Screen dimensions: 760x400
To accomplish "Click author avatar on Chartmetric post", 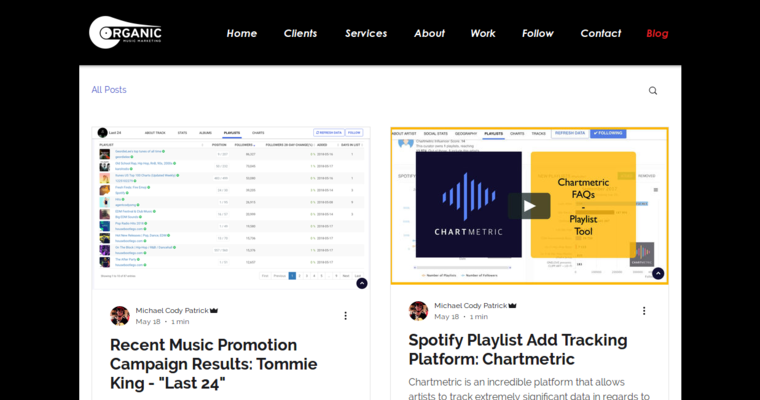I will tap(418, 311).
